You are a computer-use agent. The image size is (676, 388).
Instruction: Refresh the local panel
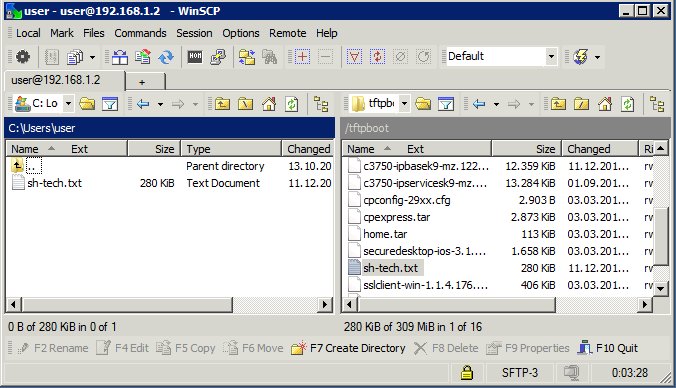[x=292, y=103]
